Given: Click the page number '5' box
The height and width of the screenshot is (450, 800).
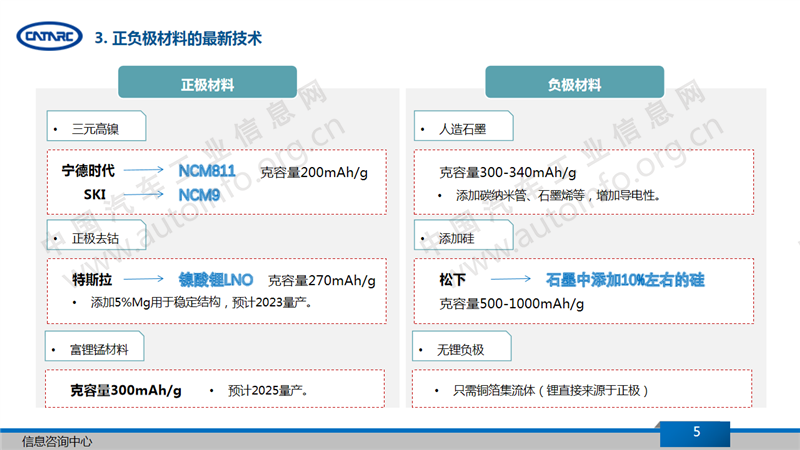Looking at the screenshot, I should click(x=695, y=433).
